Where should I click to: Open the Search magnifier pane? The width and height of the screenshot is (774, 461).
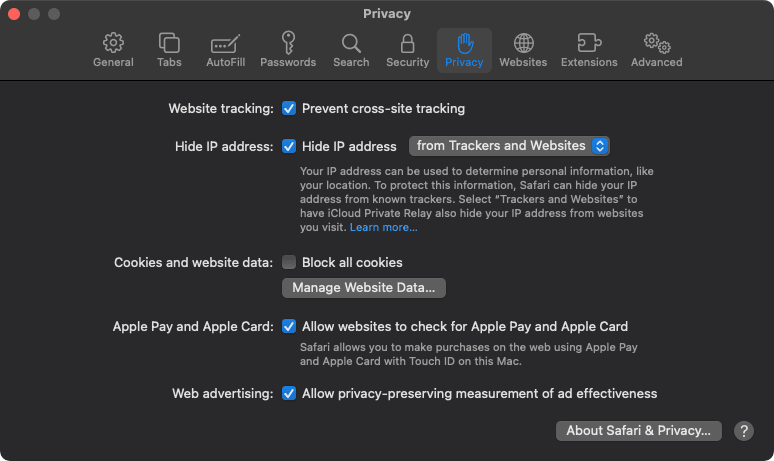tap(351, 50)
